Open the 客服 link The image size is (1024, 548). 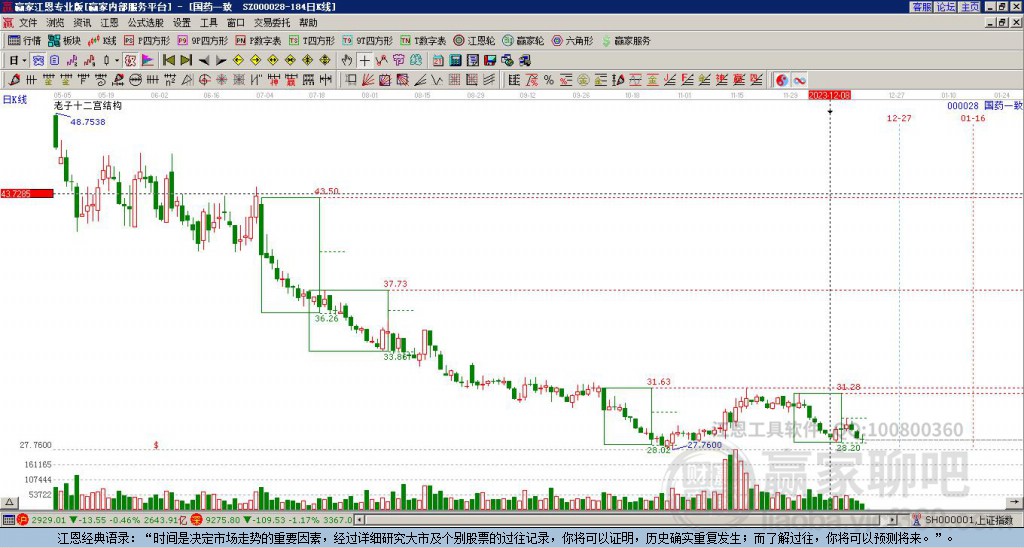[922, 7]
